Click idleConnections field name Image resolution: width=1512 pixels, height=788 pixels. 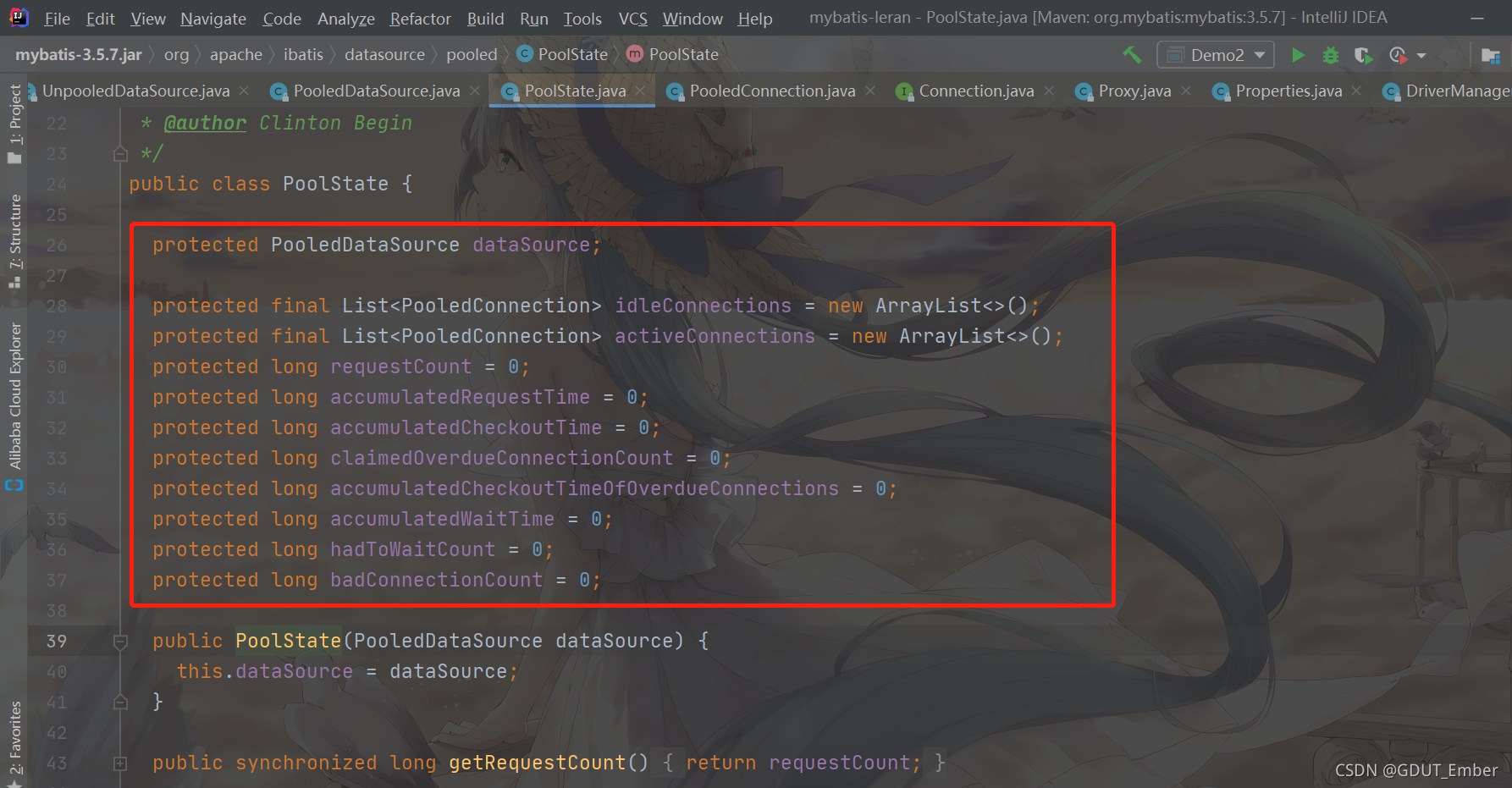[703, 306]
